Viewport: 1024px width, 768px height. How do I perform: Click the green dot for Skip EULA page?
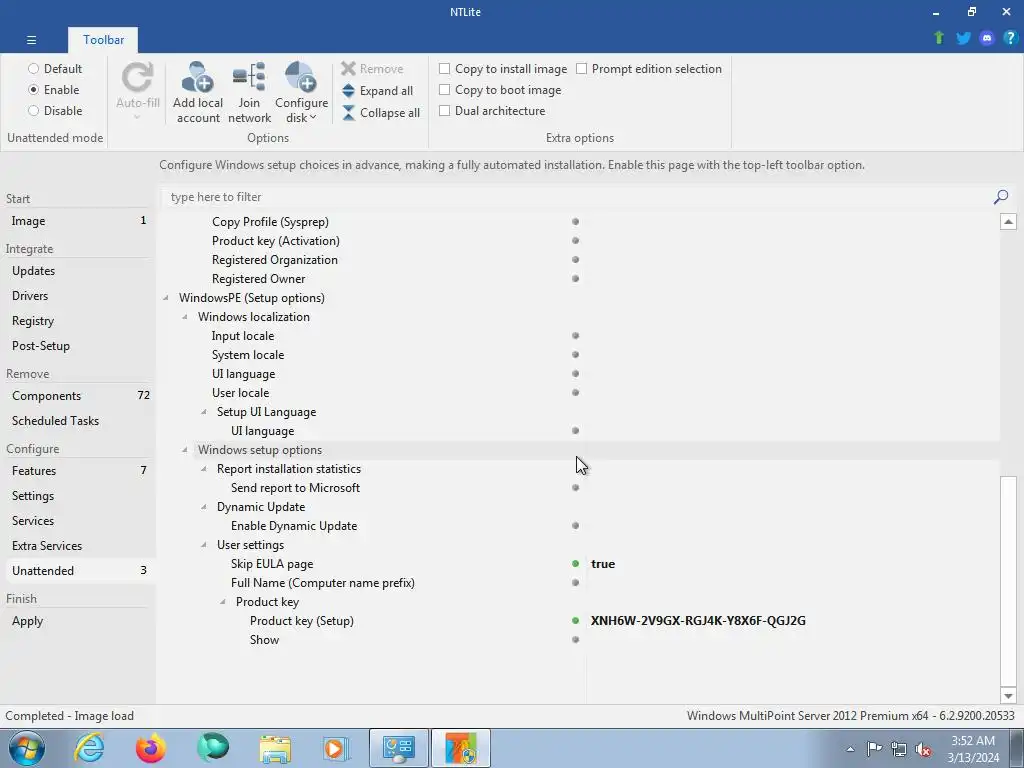(x=575, y=564)
